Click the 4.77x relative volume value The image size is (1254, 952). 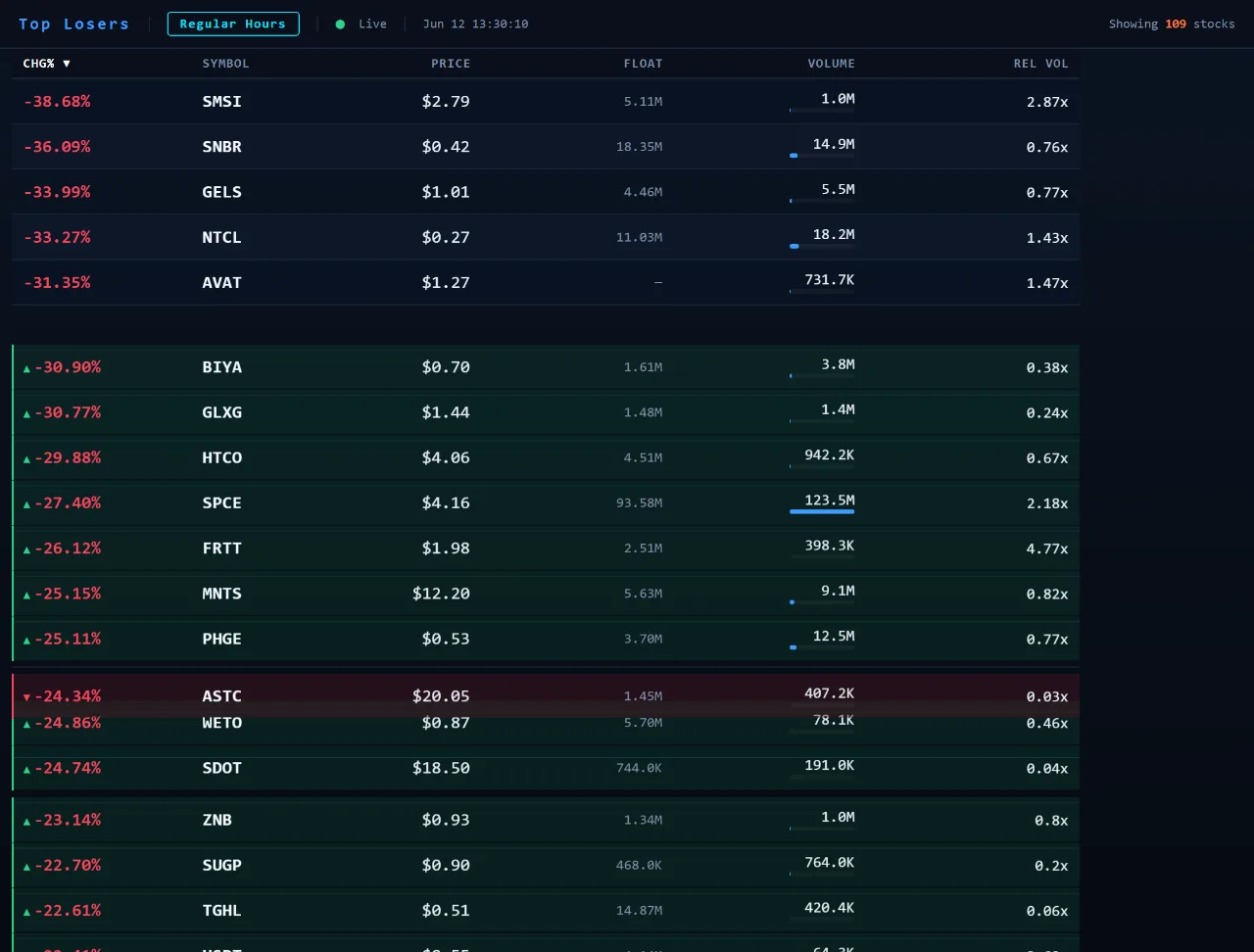point(1047,548)
